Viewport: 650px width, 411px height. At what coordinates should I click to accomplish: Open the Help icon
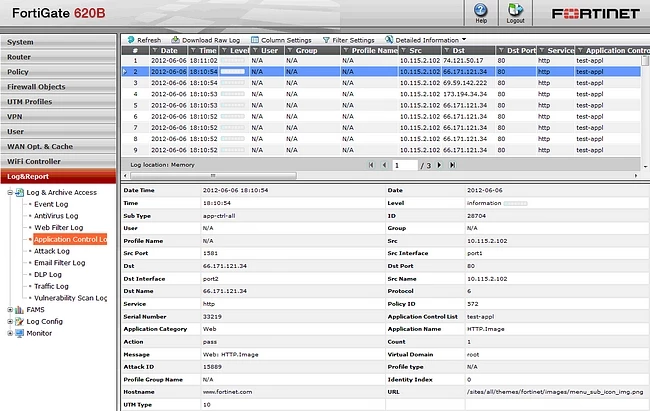(x=481, y=13)
